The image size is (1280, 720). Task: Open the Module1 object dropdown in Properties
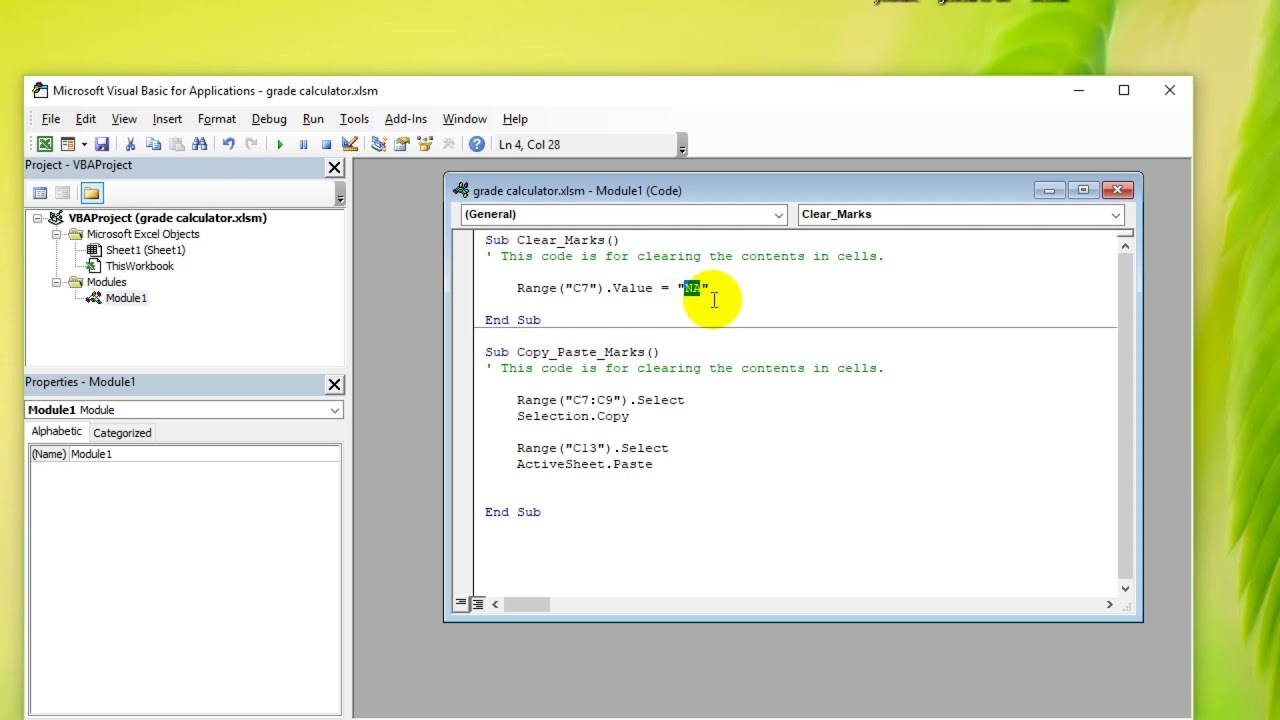coord(335,410)
